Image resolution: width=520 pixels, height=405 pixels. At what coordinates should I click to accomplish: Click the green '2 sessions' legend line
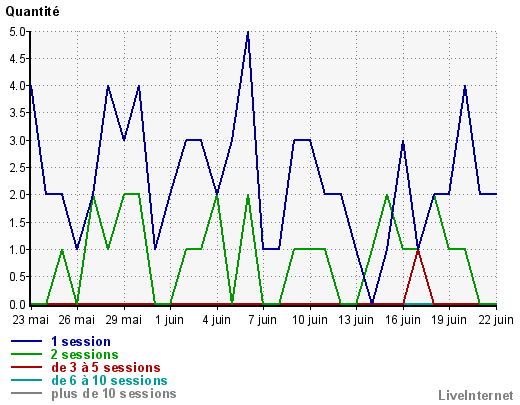pyautogui.click(x=27, y=354)
